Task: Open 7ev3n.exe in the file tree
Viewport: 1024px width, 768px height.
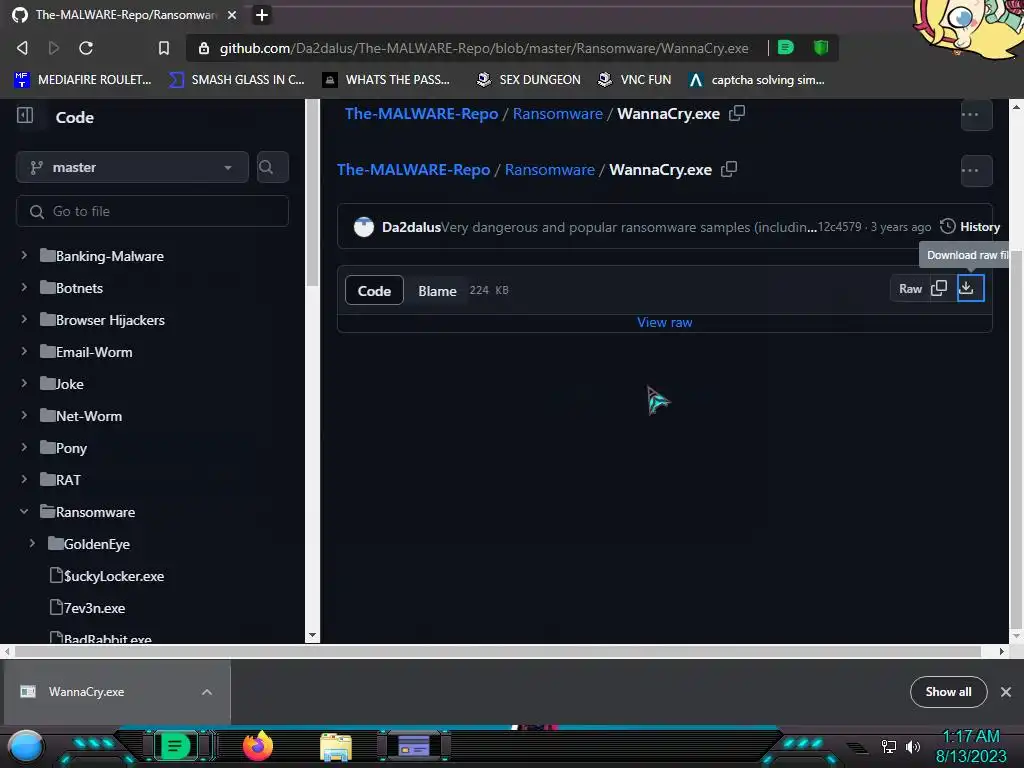Action: (94, 608)
